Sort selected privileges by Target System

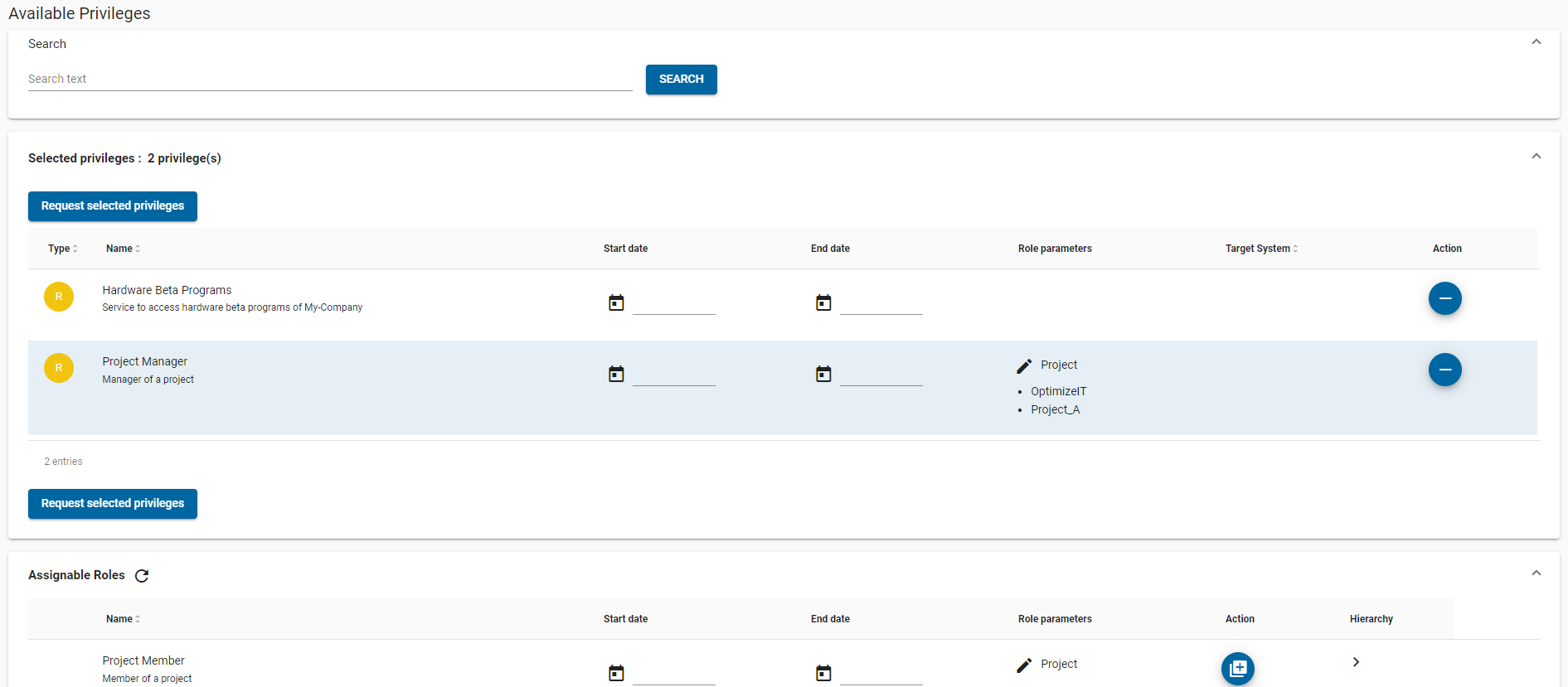click(x=1261, y=249)
